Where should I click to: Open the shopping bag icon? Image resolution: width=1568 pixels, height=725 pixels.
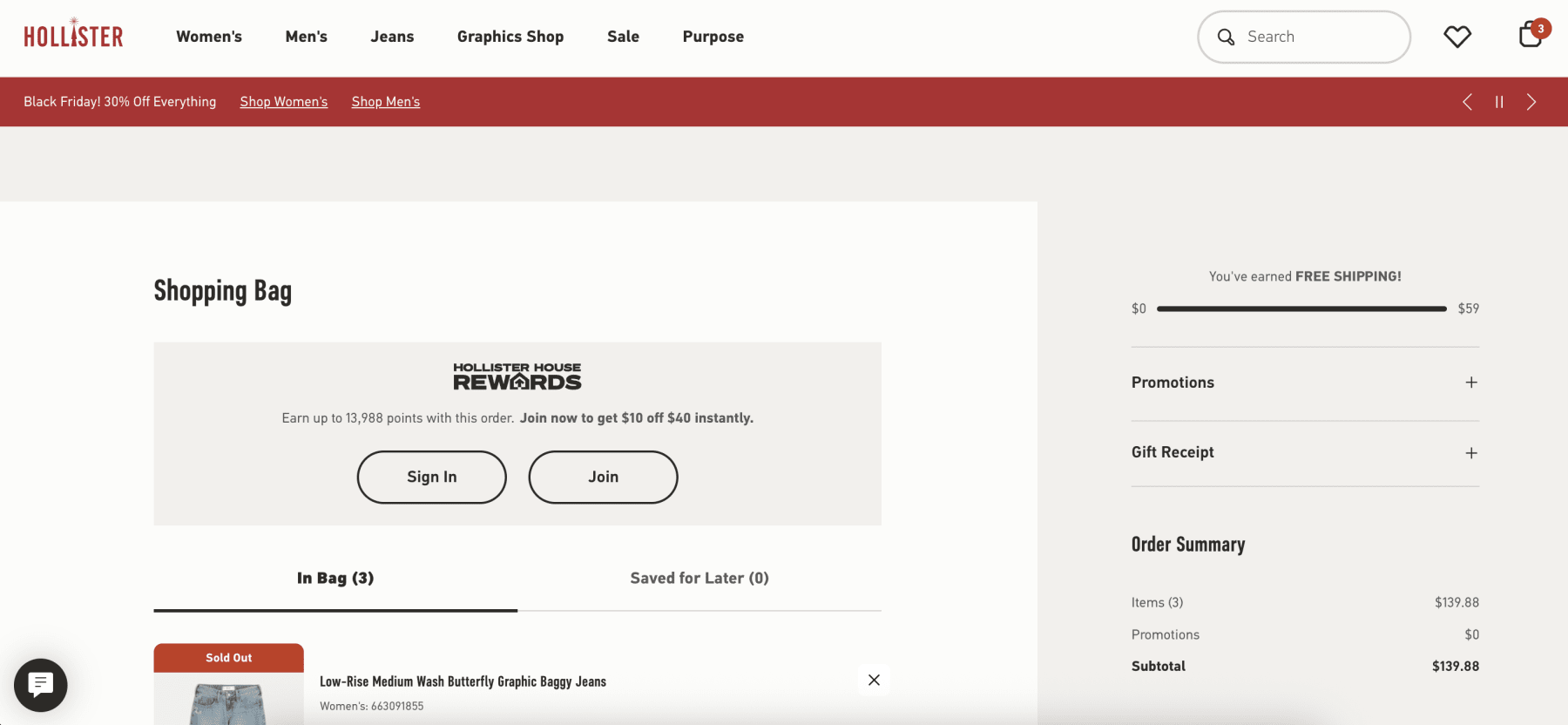tap(1530, 36)
